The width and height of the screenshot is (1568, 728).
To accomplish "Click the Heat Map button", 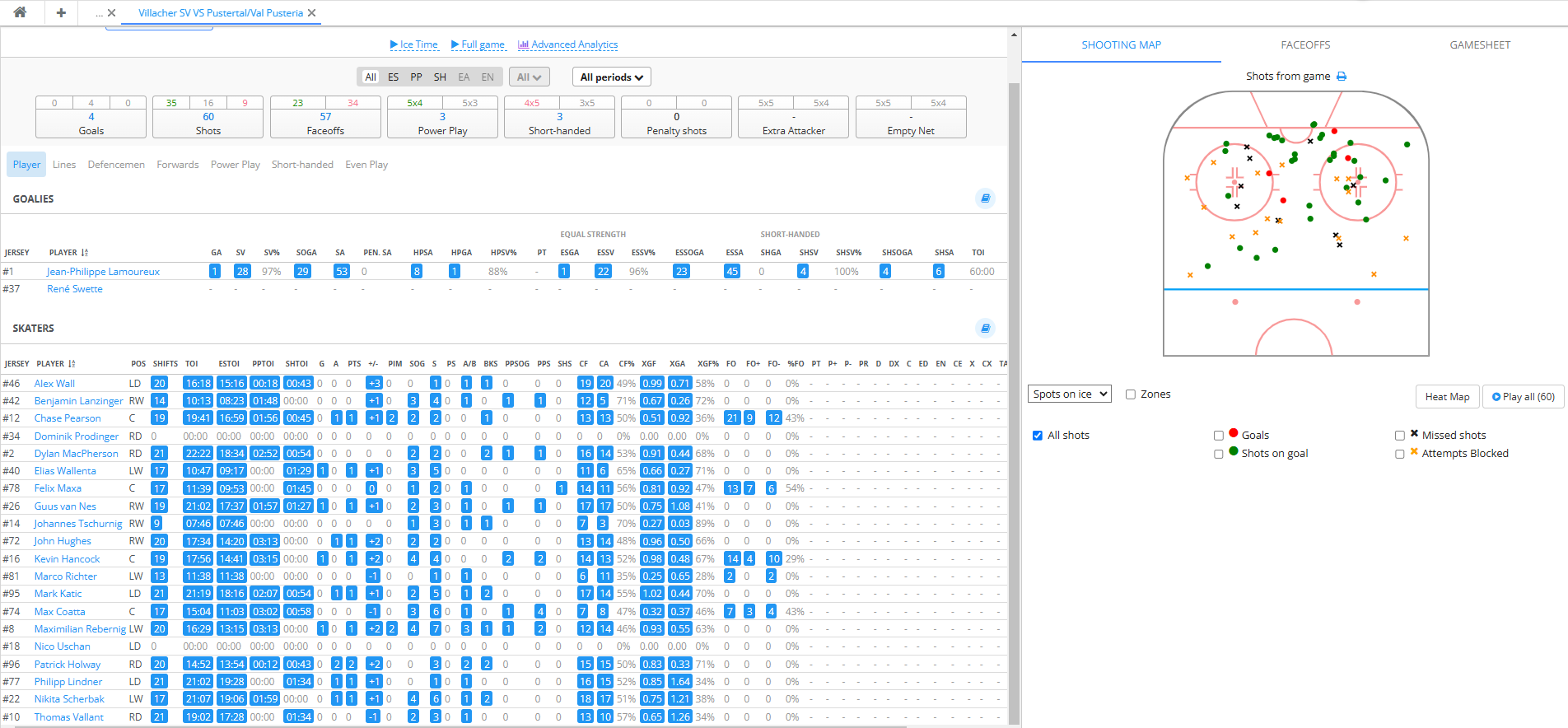I will (x=1447, y=397).
